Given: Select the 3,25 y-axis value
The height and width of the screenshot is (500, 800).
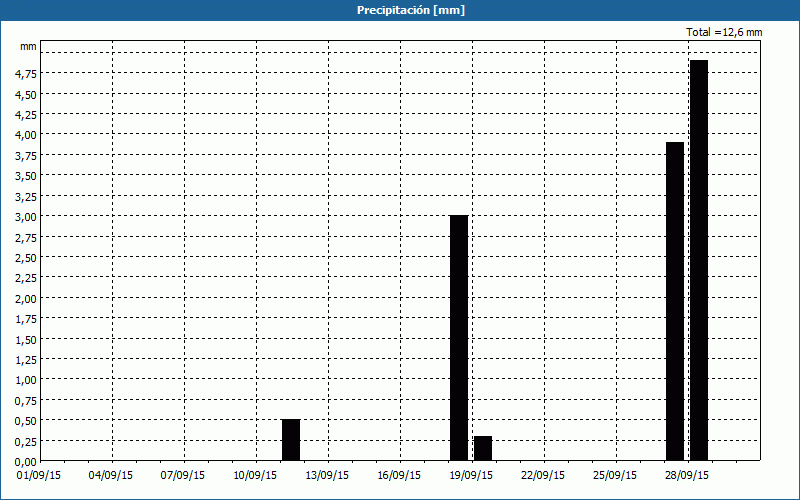Looking at the screenshot, I should 26,196.
